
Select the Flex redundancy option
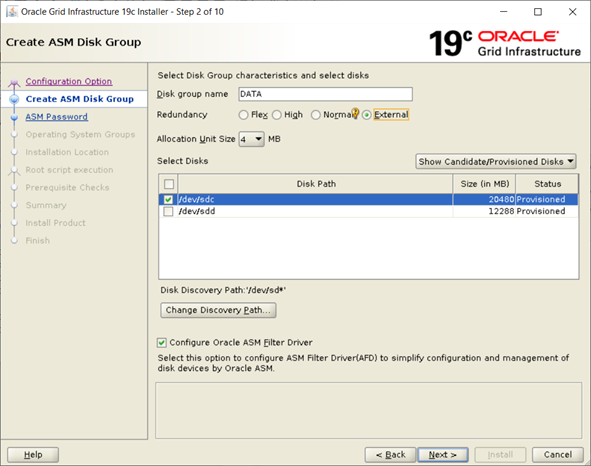click(x=243, y=115)
